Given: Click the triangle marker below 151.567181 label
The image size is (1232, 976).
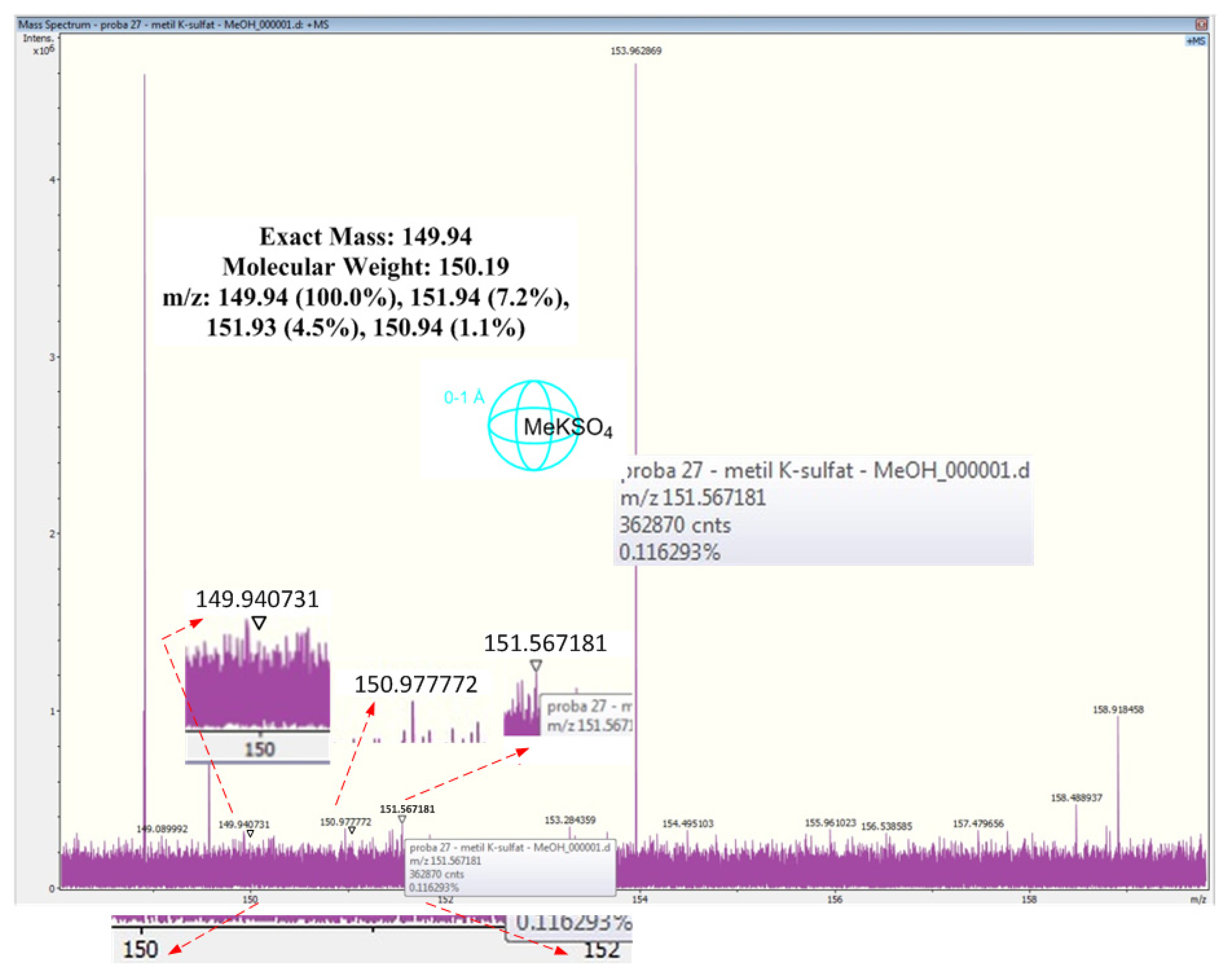Looking at the screenshot, I should point(402,820).
